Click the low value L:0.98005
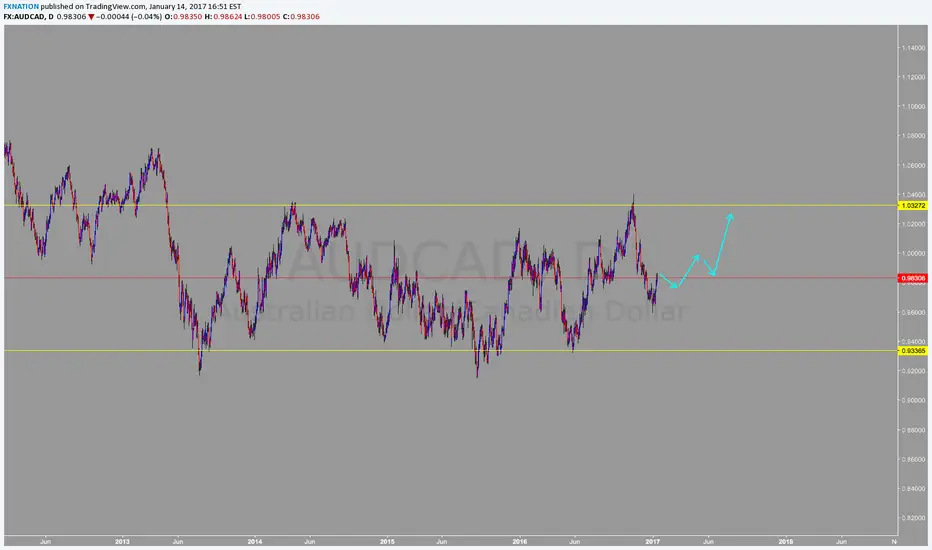 (x=262, y=17)
